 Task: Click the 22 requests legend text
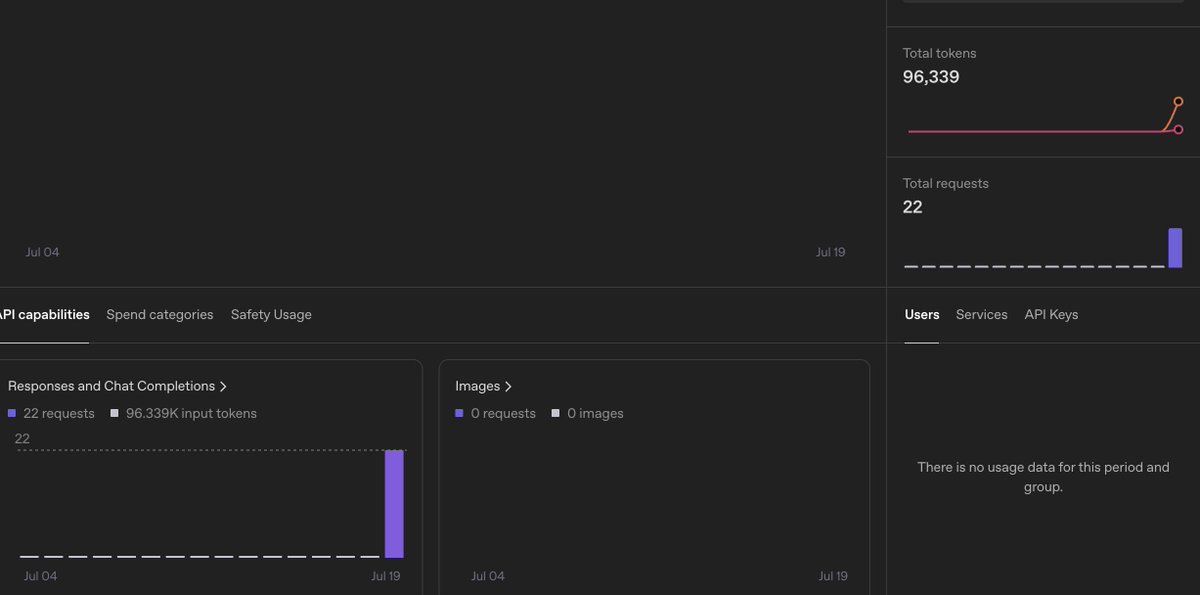pos(59,413)
